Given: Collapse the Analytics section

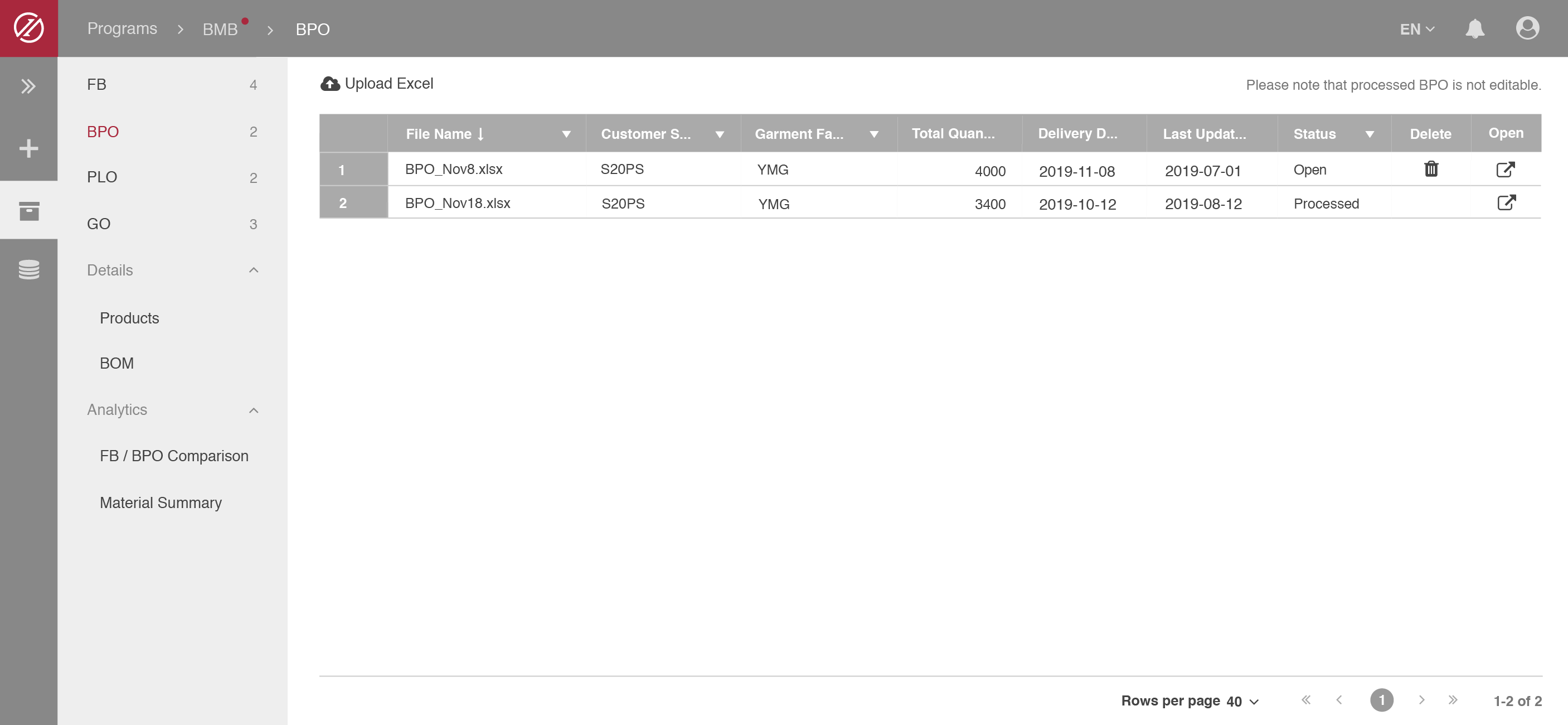Looking at the screenshot, I should (x=254, y=410).
